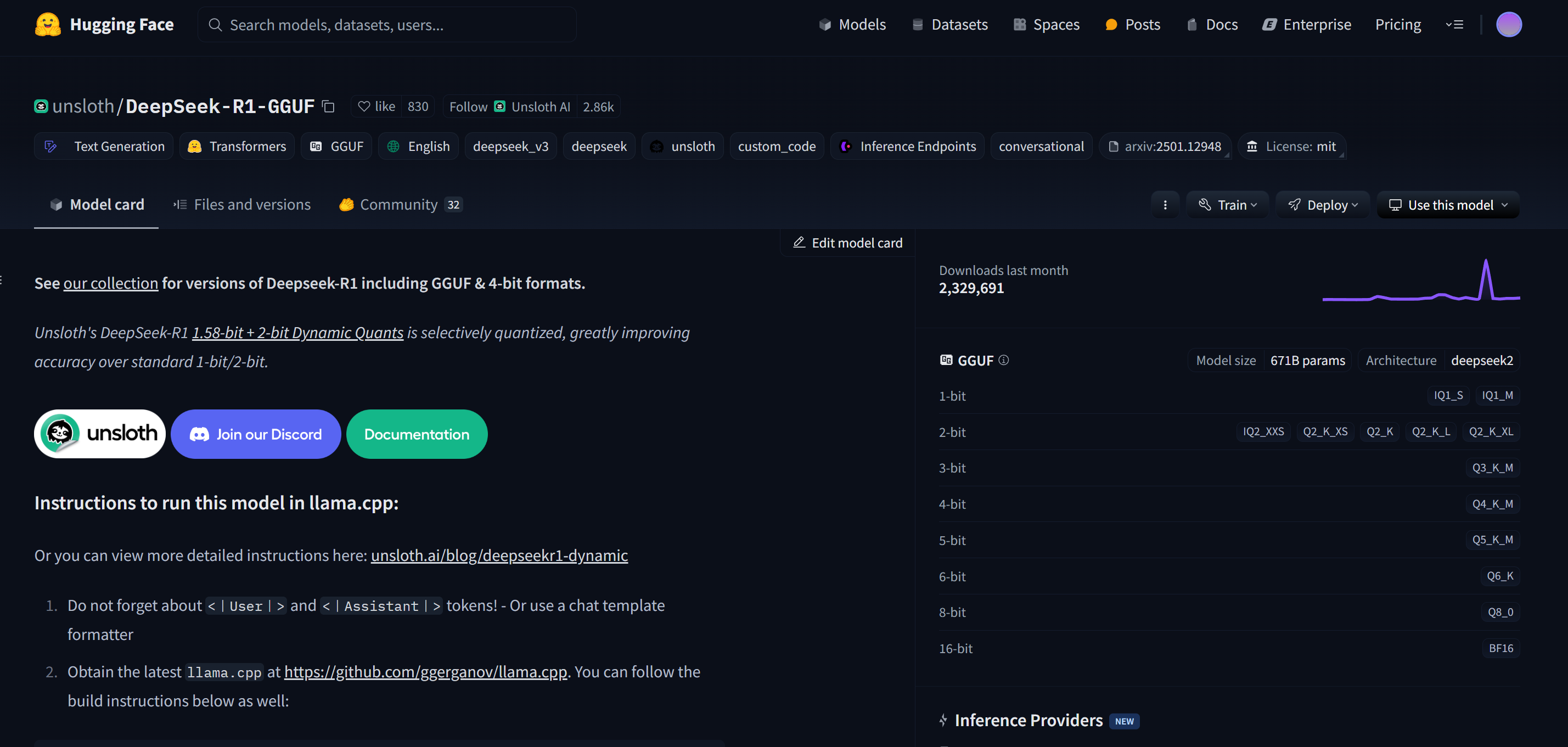Click the downloads trend sparkline chart
Viewport: 1568px width, 747px height.
[1421, 281]
